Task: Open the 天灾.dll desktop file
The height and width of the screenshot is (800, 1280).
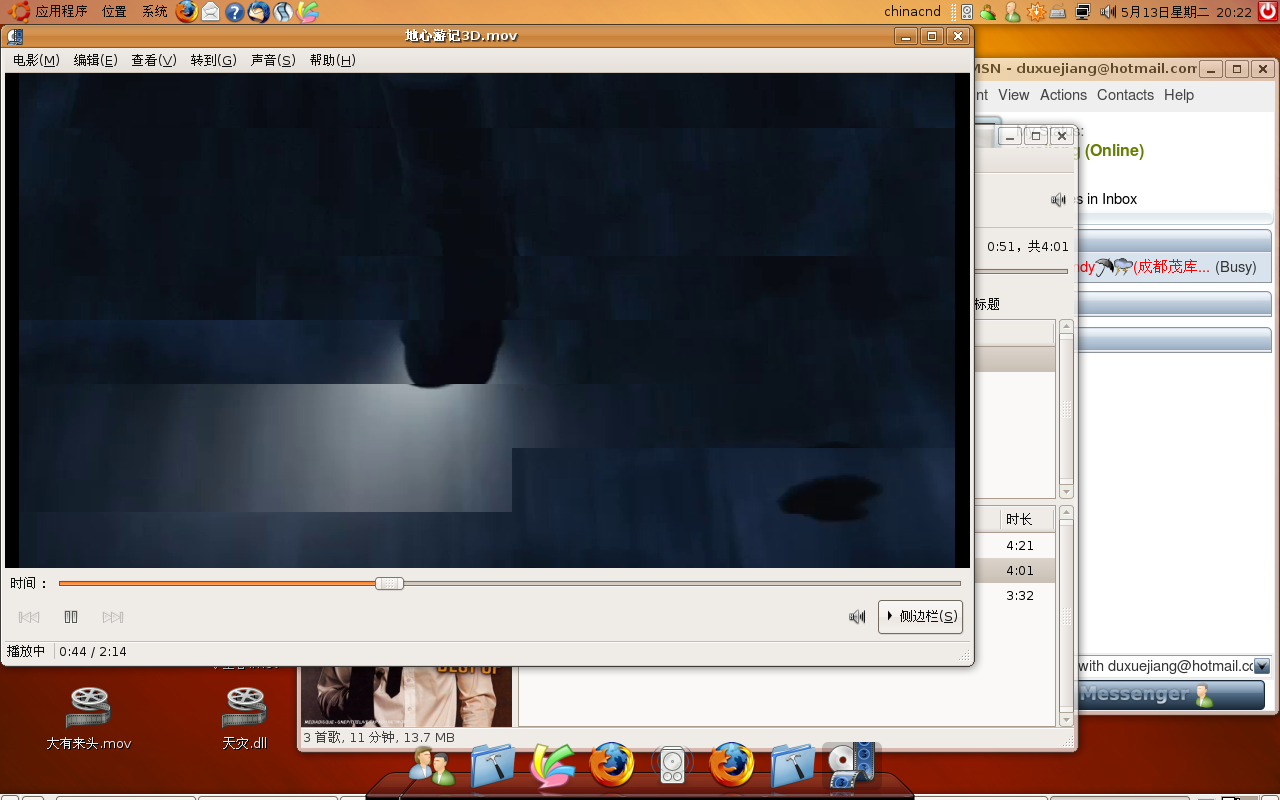Action: [x=245, y=718]
